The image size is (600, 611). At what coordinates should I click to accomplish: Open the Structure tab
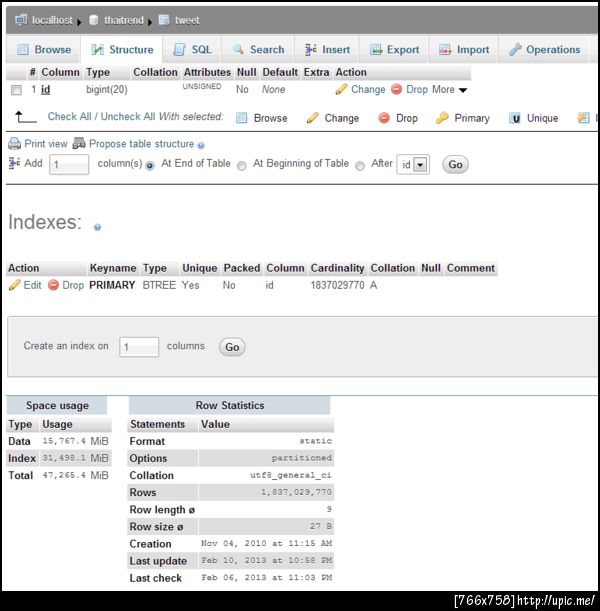click(x=122, y=49)
